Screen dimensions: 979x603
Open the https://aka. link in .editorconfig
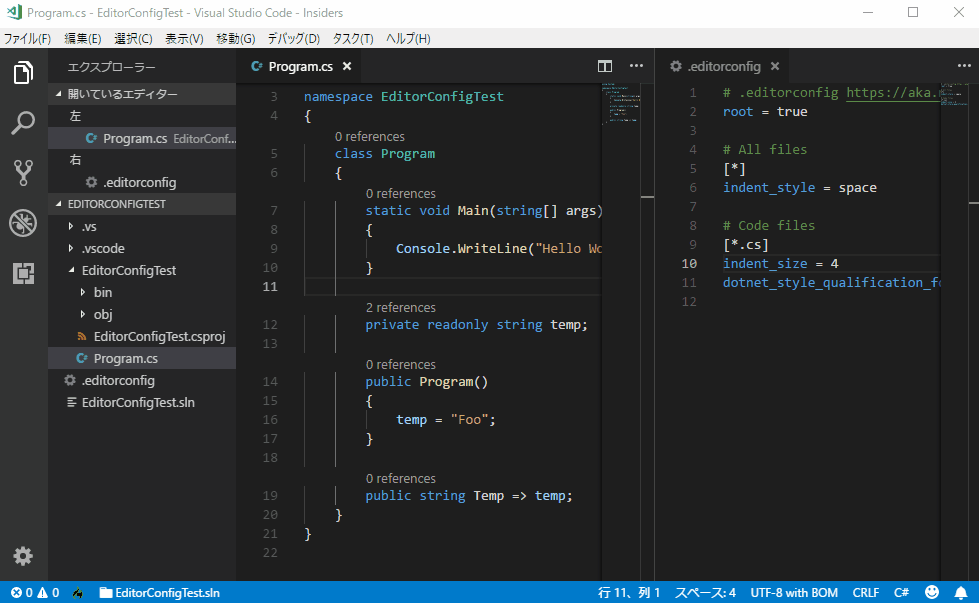click(893, 92)
